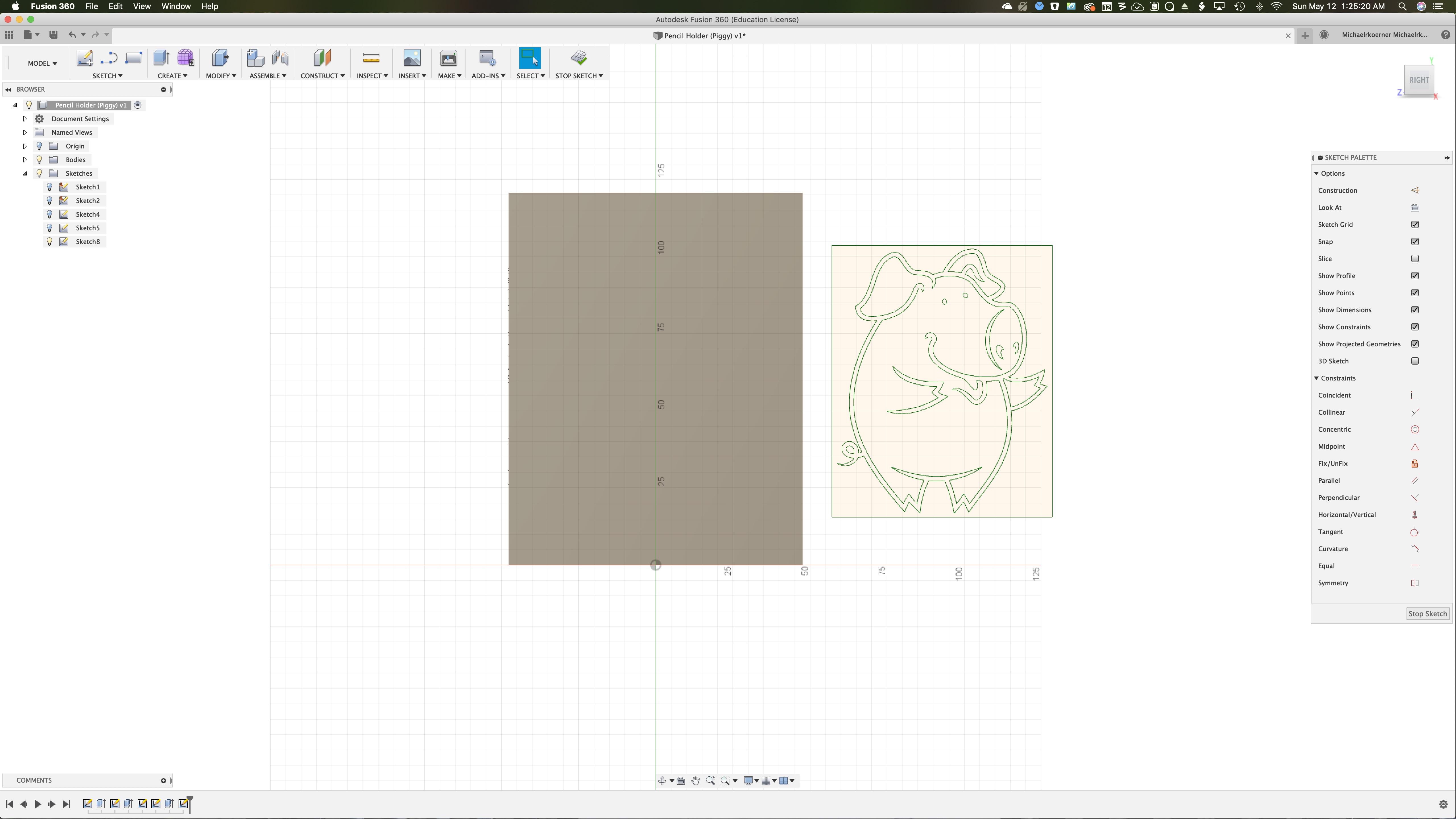Enable the 3D Sketch checkbox
Viewport: 1456px width, 819px height.
coord(1415,361)
